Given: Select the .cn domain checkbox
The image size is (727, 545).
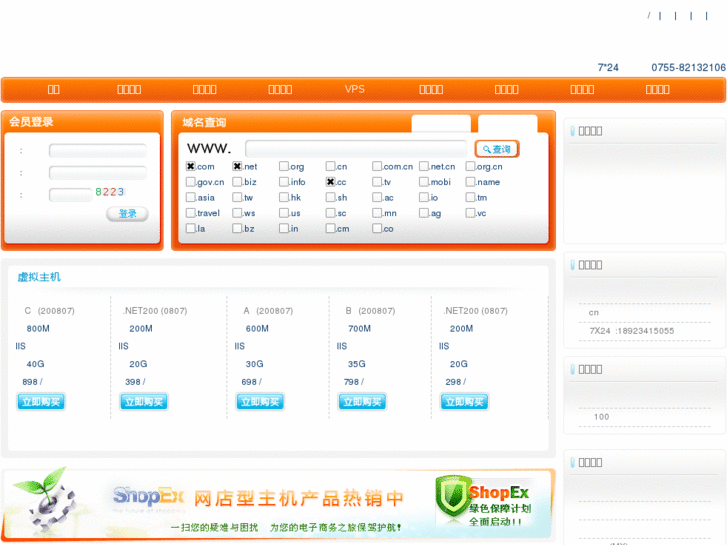Looking at the screenshot, I should coord(330,166).
